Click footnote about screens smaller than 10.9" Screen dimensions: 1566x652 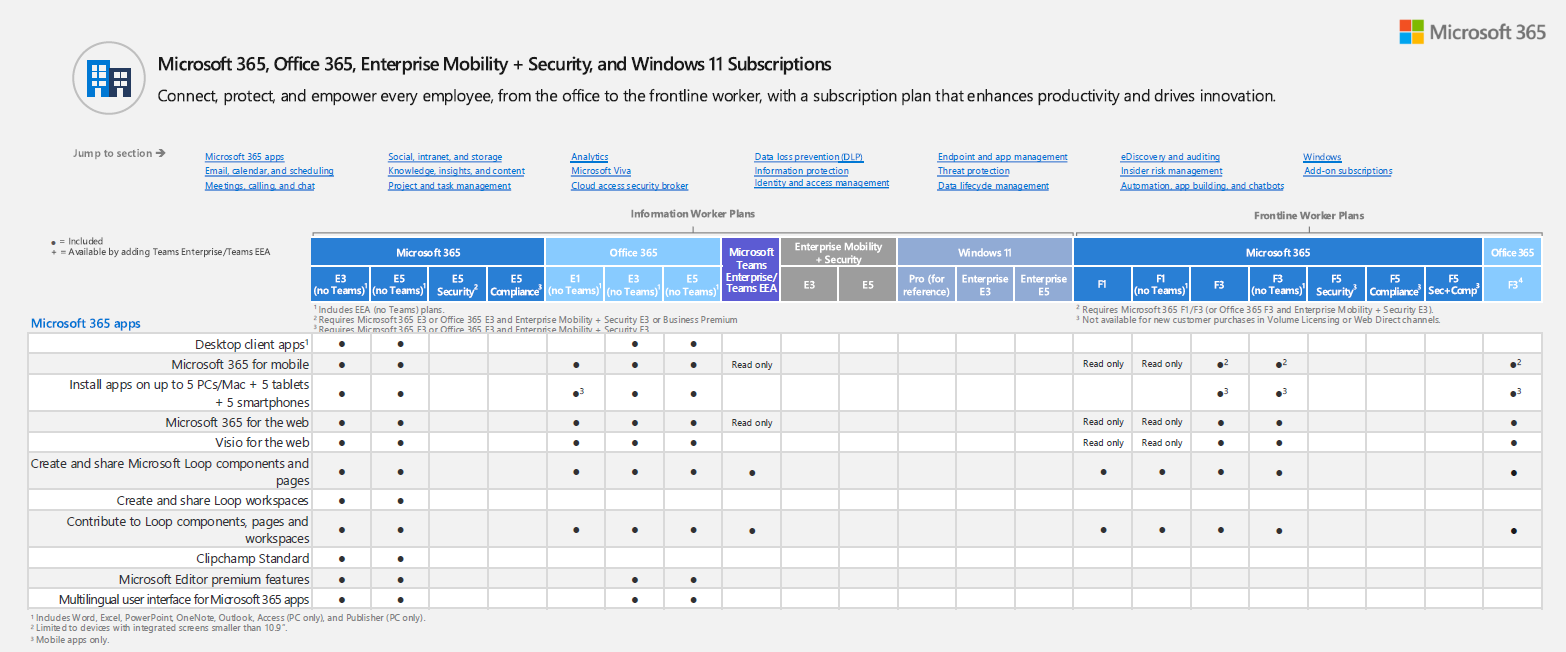[x=159, y=628]
